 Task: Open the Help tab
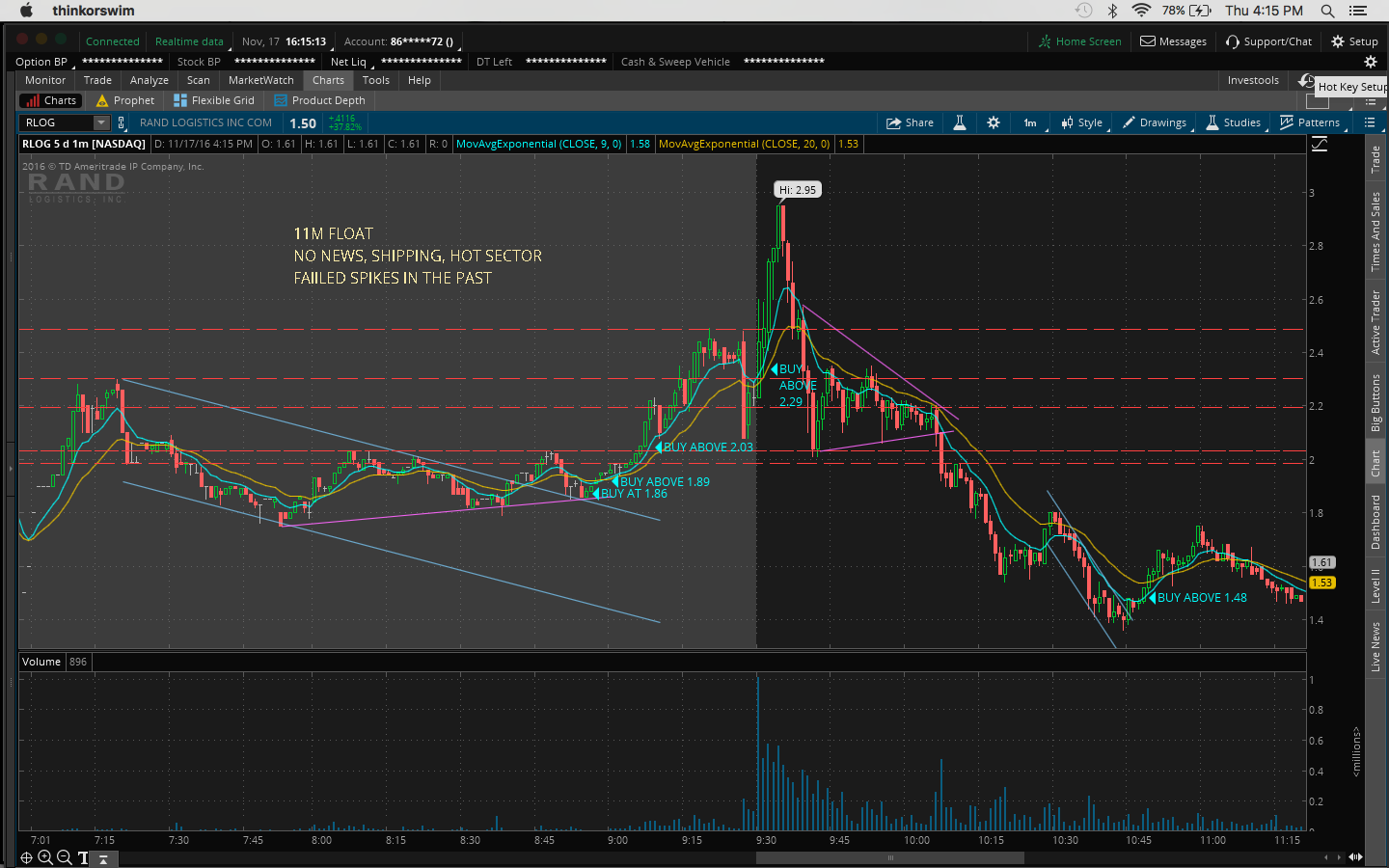[x=420, y=80]
